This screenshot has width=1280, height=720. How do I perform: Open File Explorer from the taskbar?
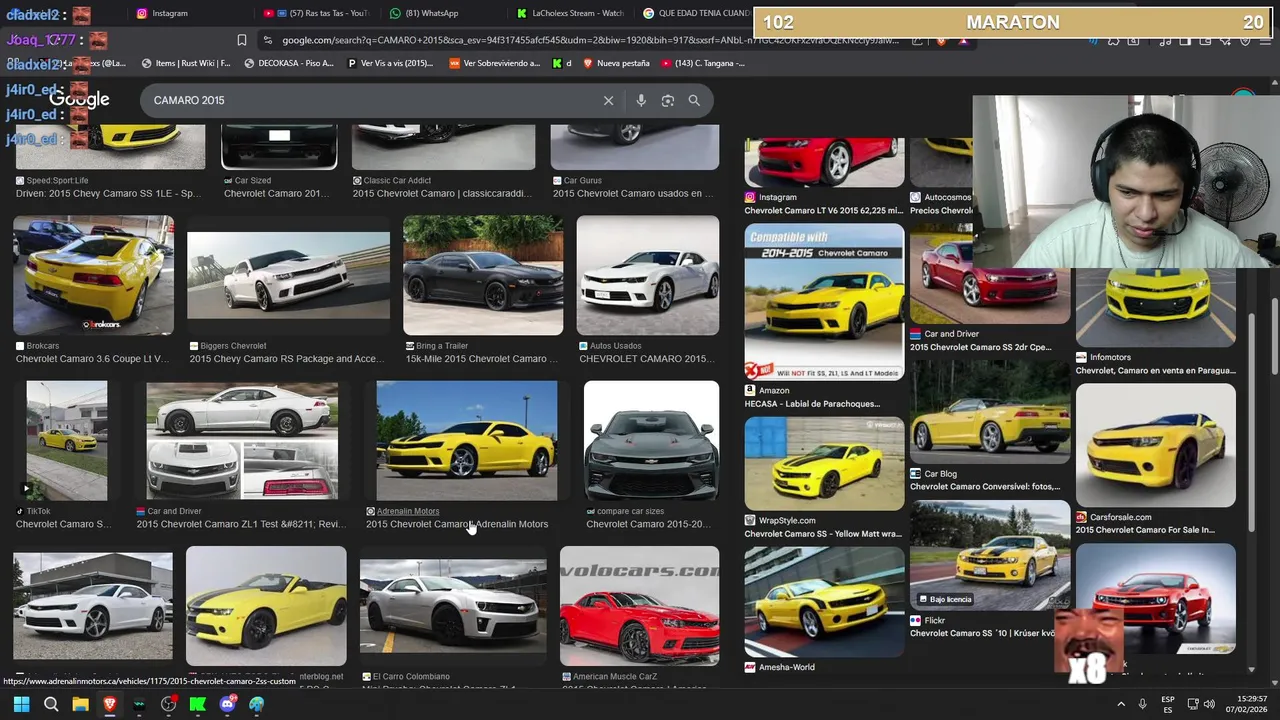[x=80, y=704]
